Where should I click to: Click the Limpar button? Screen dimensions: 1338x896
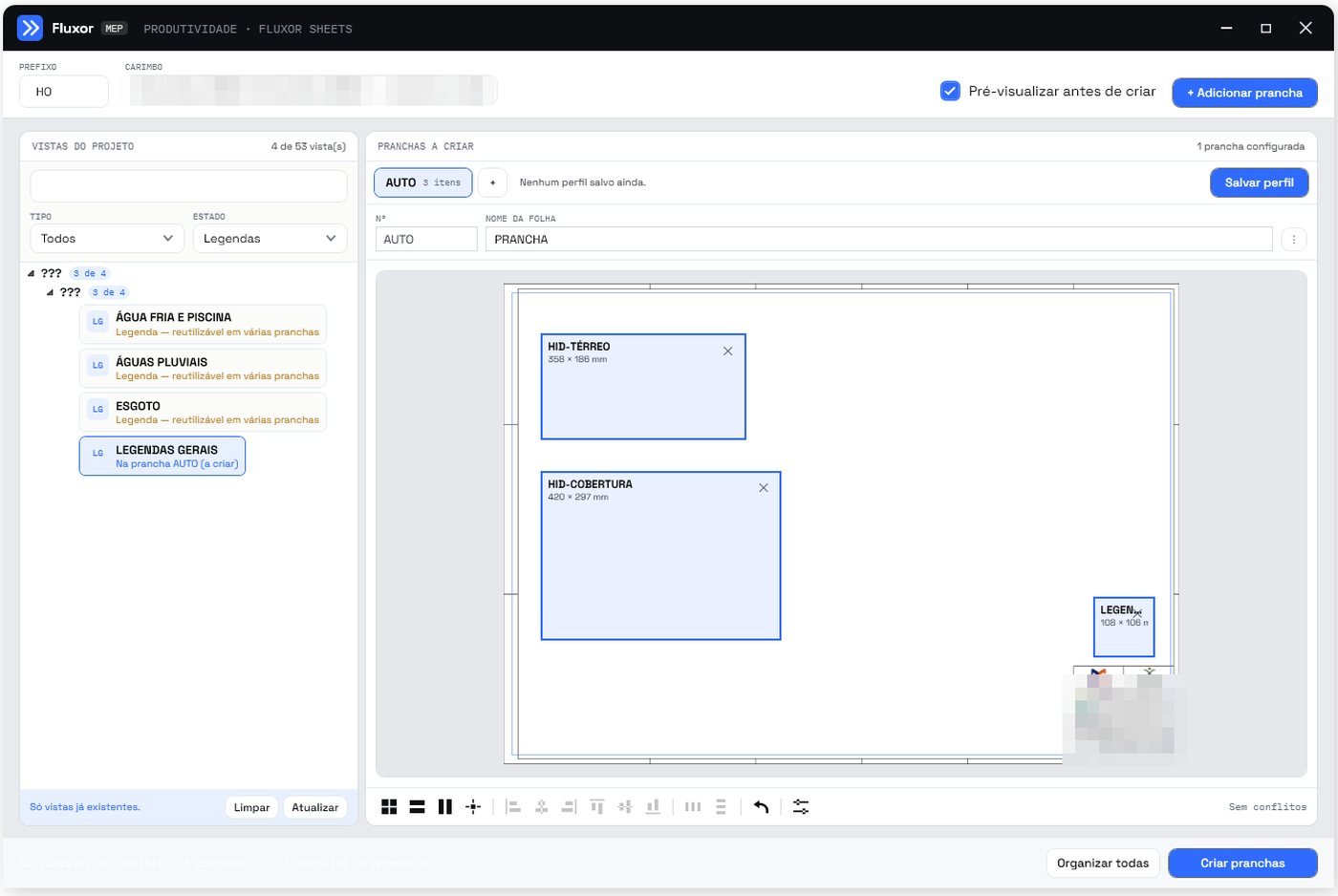[251, 807]
